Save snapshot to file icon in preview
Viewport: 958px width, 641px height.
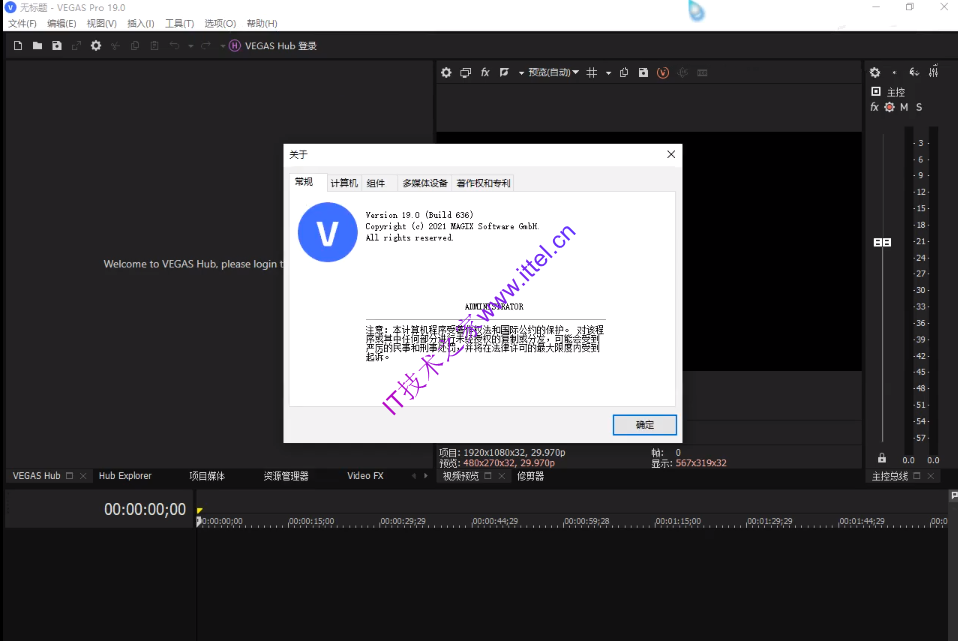coord(643,73)
